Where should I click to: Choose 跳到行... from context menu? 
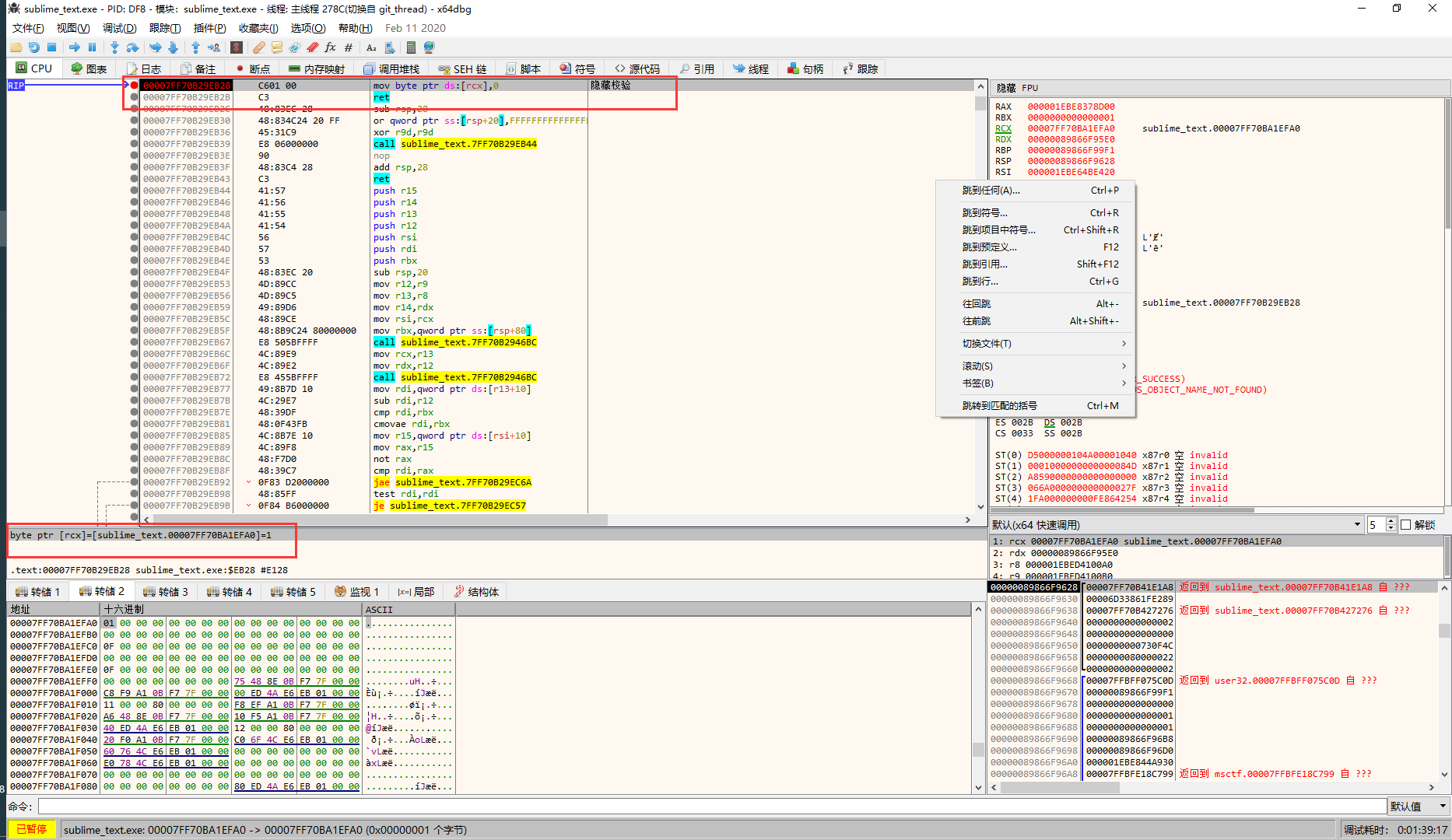[1036, 282]
